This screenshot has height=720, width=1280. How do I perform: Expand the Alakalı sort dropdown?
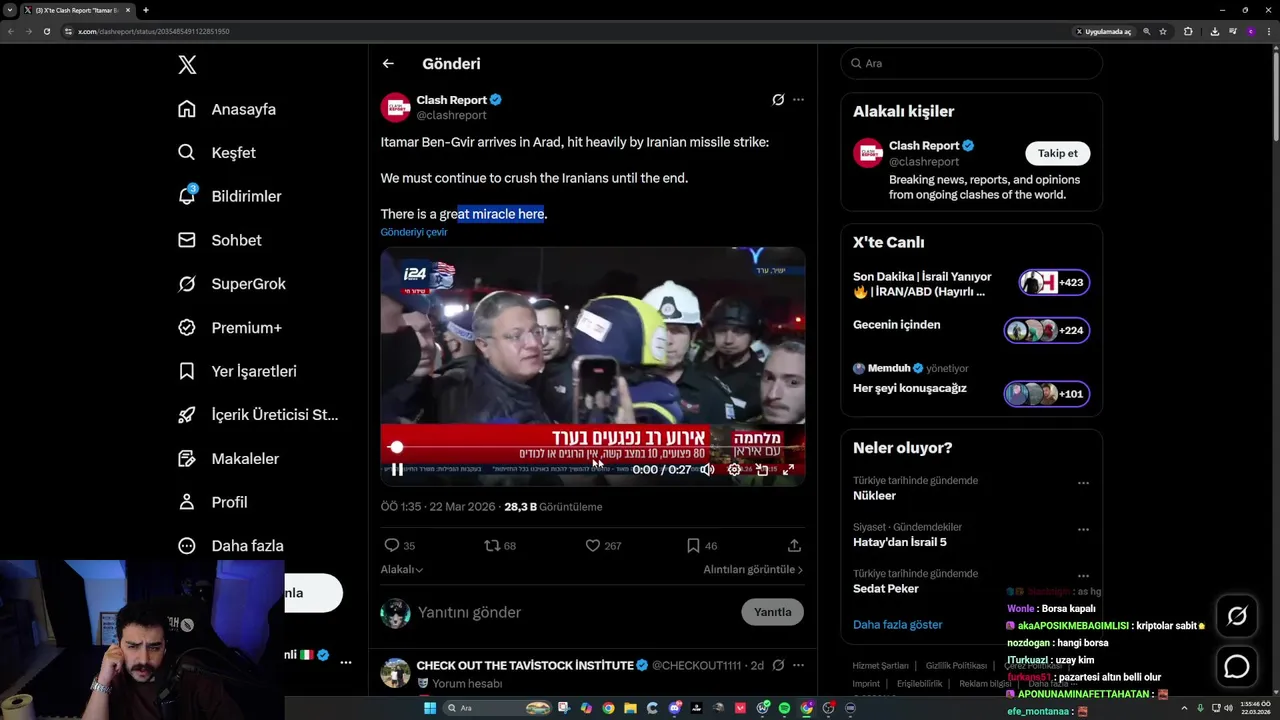click(402, 569)
